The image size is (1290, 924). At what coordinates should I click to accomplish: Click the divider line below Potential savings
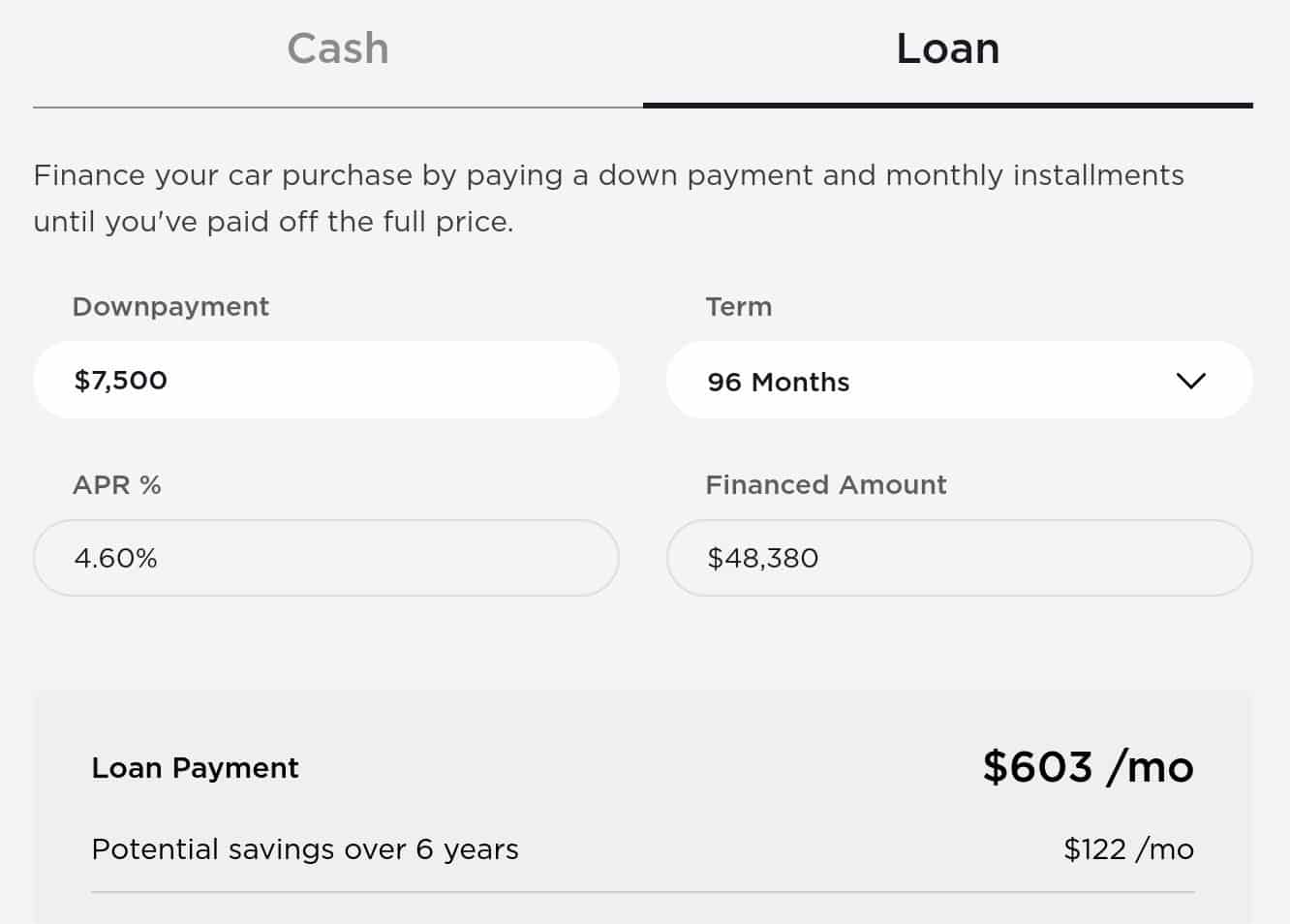coord(642,892)
